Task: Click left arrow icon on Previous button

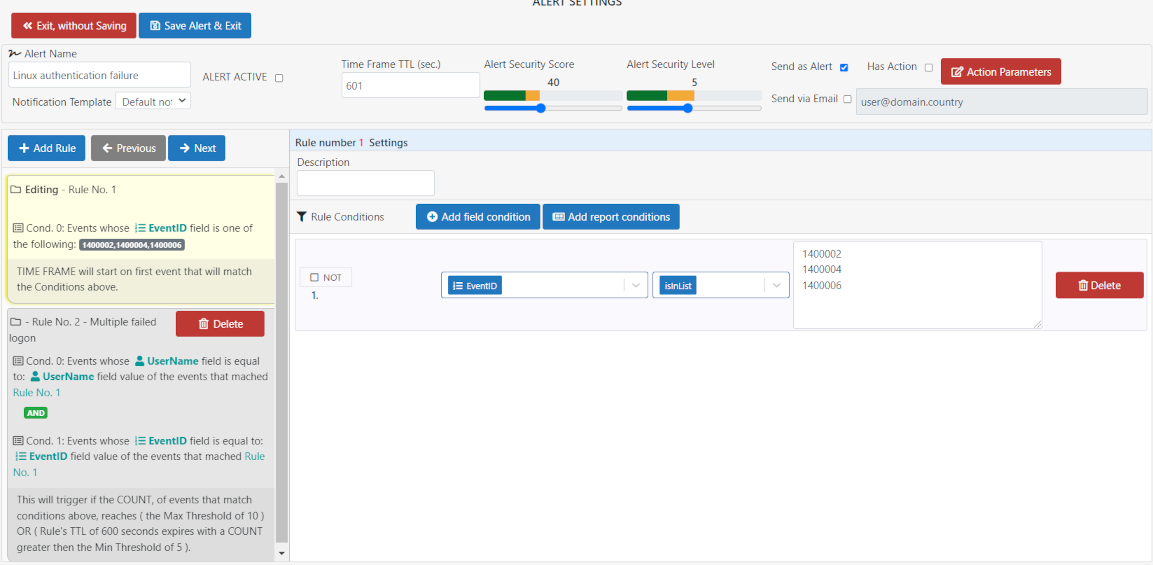Action: tap(107, 148)
